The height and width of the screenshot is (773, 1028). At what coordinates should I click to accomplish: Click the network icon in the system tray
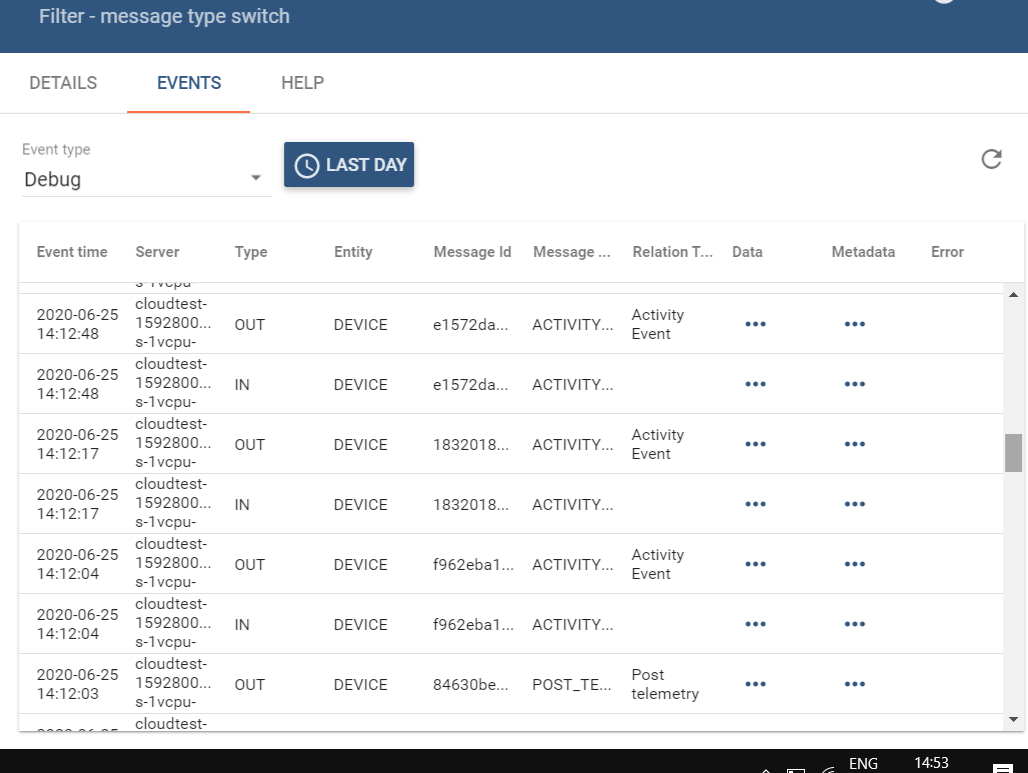828,768
